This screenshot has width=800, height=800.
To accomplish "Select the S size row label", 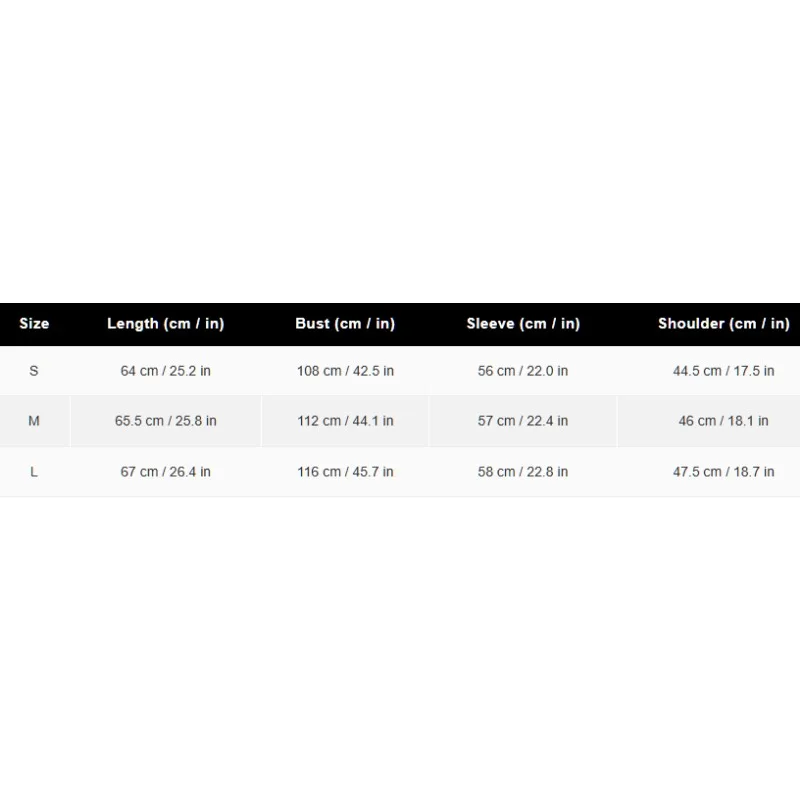I will (x=34, y=371).
